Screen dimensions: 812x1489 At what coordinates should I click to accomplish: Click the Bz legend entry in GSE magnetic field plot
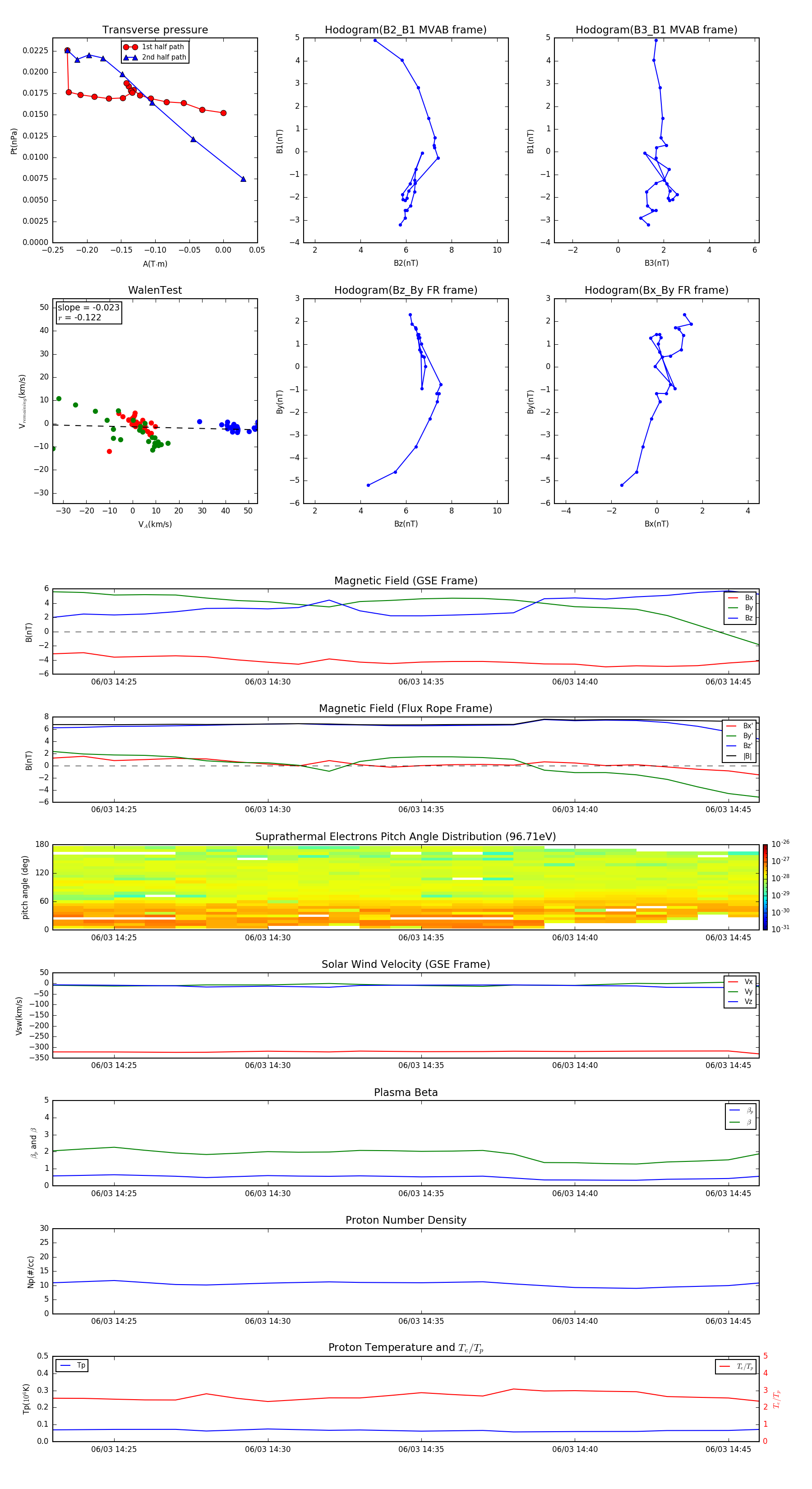point(741,618)
